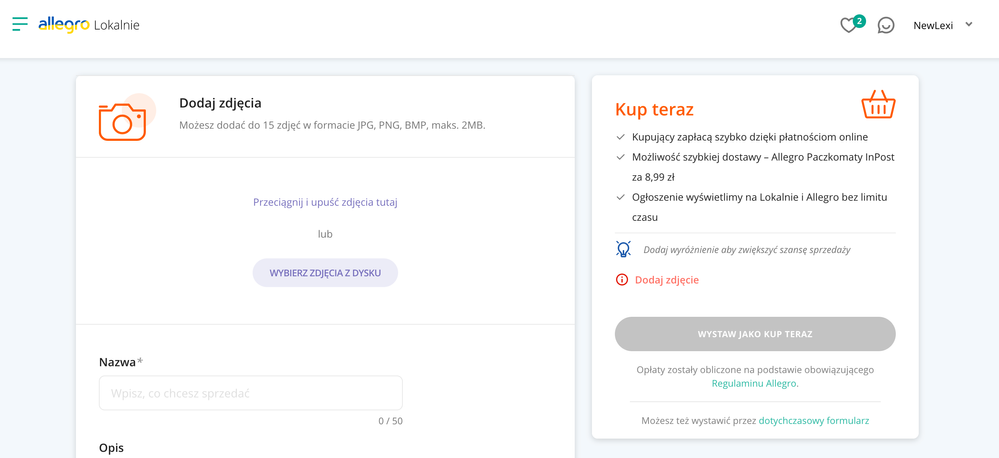Click the Kup teraz heading
The image size is (999, 458).
coord(654,110)
